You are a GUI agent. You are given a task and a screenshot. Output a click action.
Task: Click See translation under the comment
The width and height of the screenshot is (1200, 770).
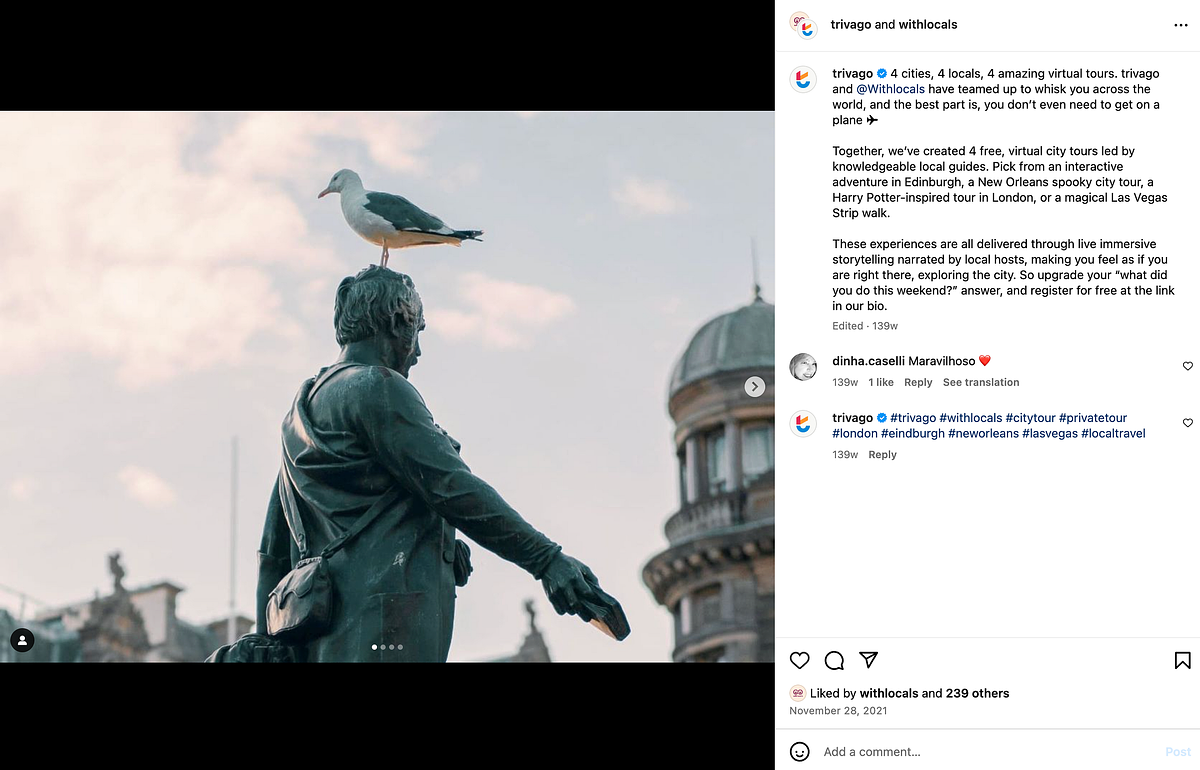point(981,382)
